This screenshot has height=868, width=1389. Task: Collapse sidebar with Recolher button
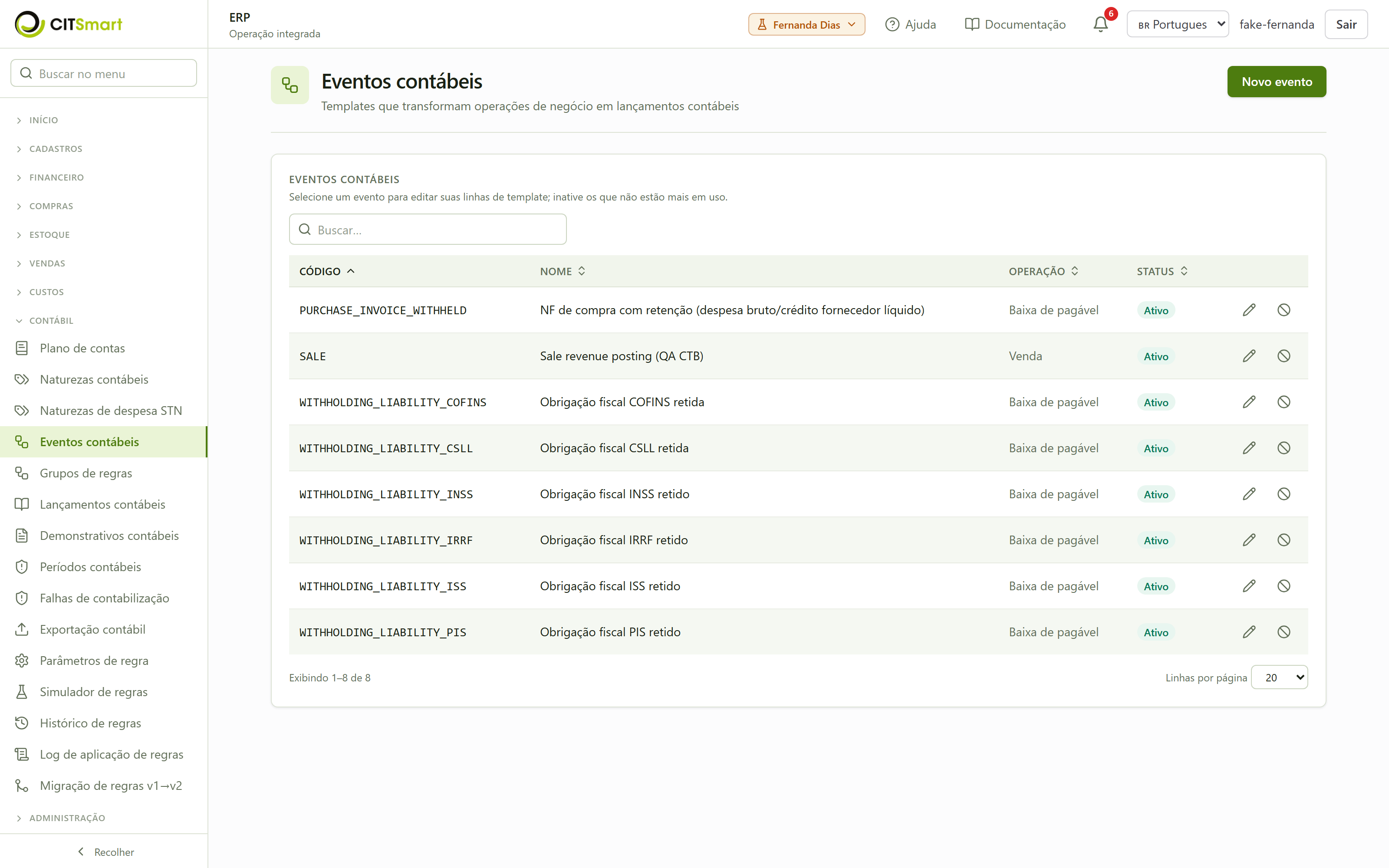(105, 852)
